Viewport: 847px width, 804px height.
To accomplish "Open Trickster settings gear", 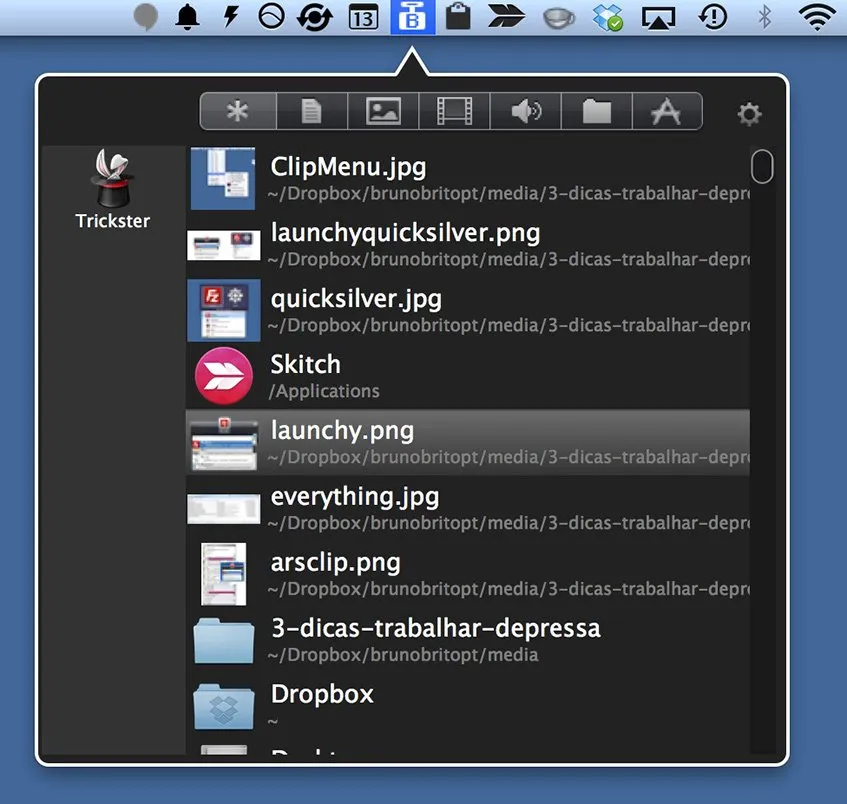I will [749, 114].
